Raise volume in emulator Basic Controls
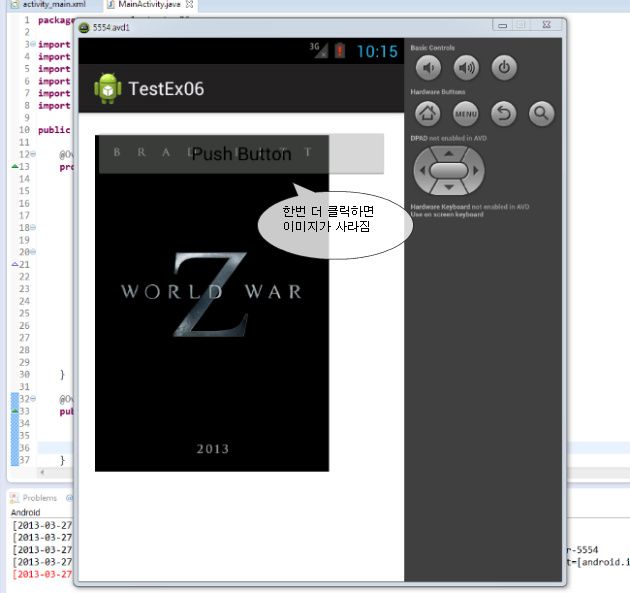630x593 pixels. (466, 68)
